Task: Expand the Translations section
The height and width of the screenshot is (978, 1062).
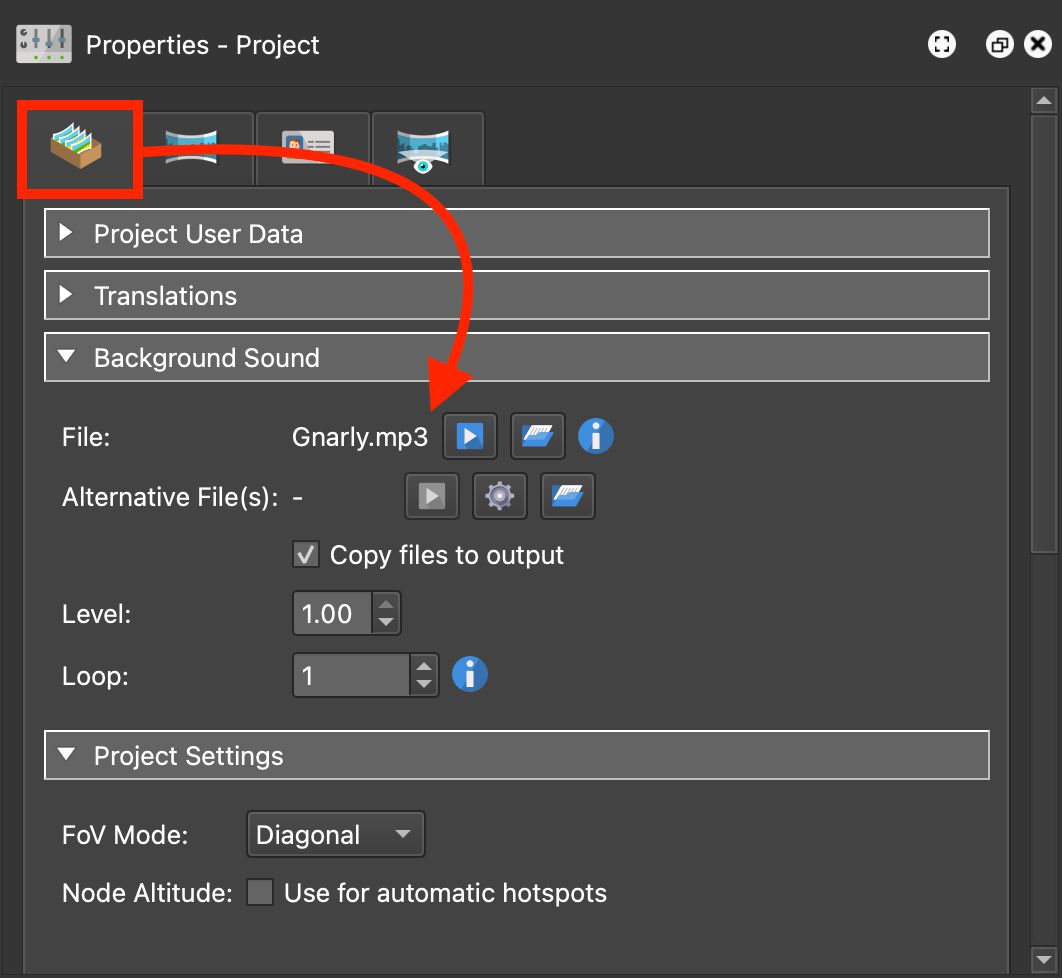Action: coord(66,295)
